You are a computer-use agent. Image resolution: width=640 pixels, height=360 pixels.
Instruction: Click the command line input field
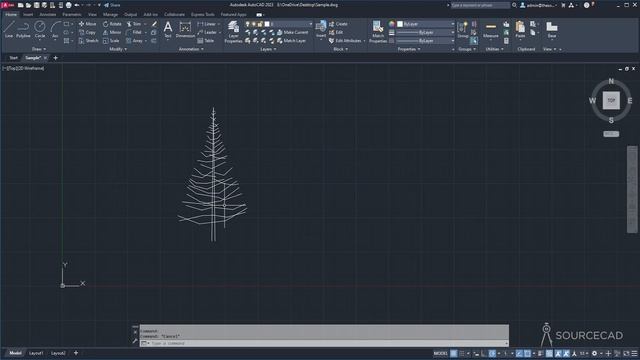[327, 343]
